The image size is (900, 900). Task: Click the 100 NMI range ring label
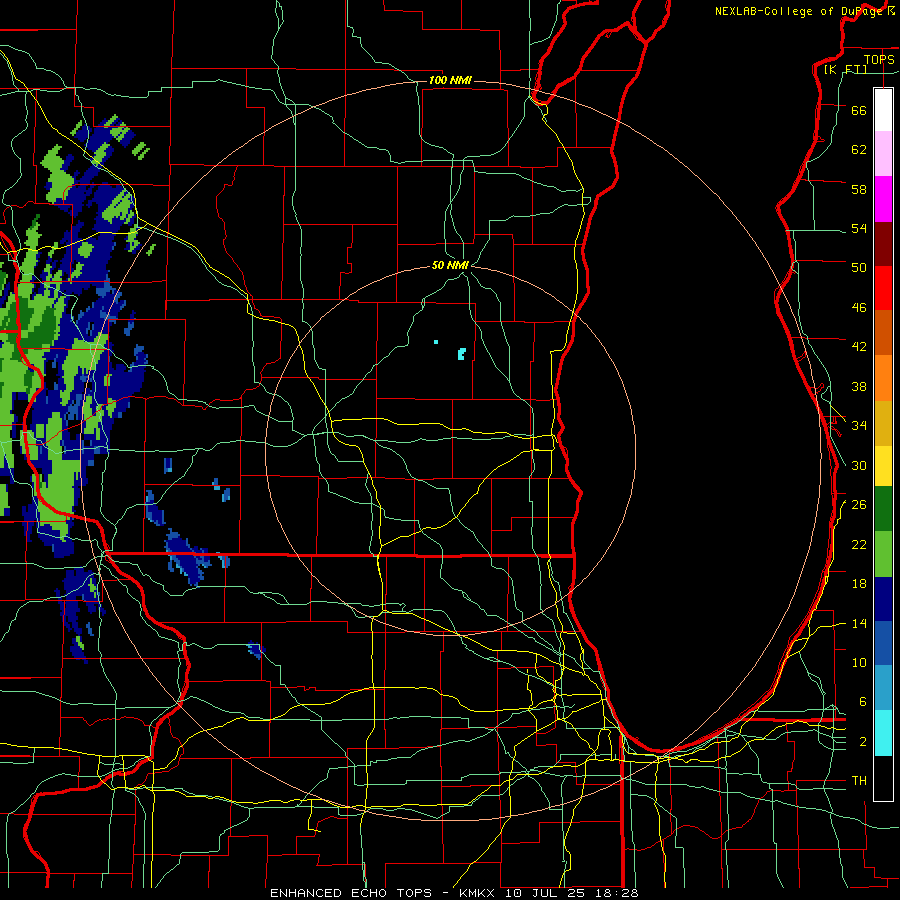coord(450,80)
